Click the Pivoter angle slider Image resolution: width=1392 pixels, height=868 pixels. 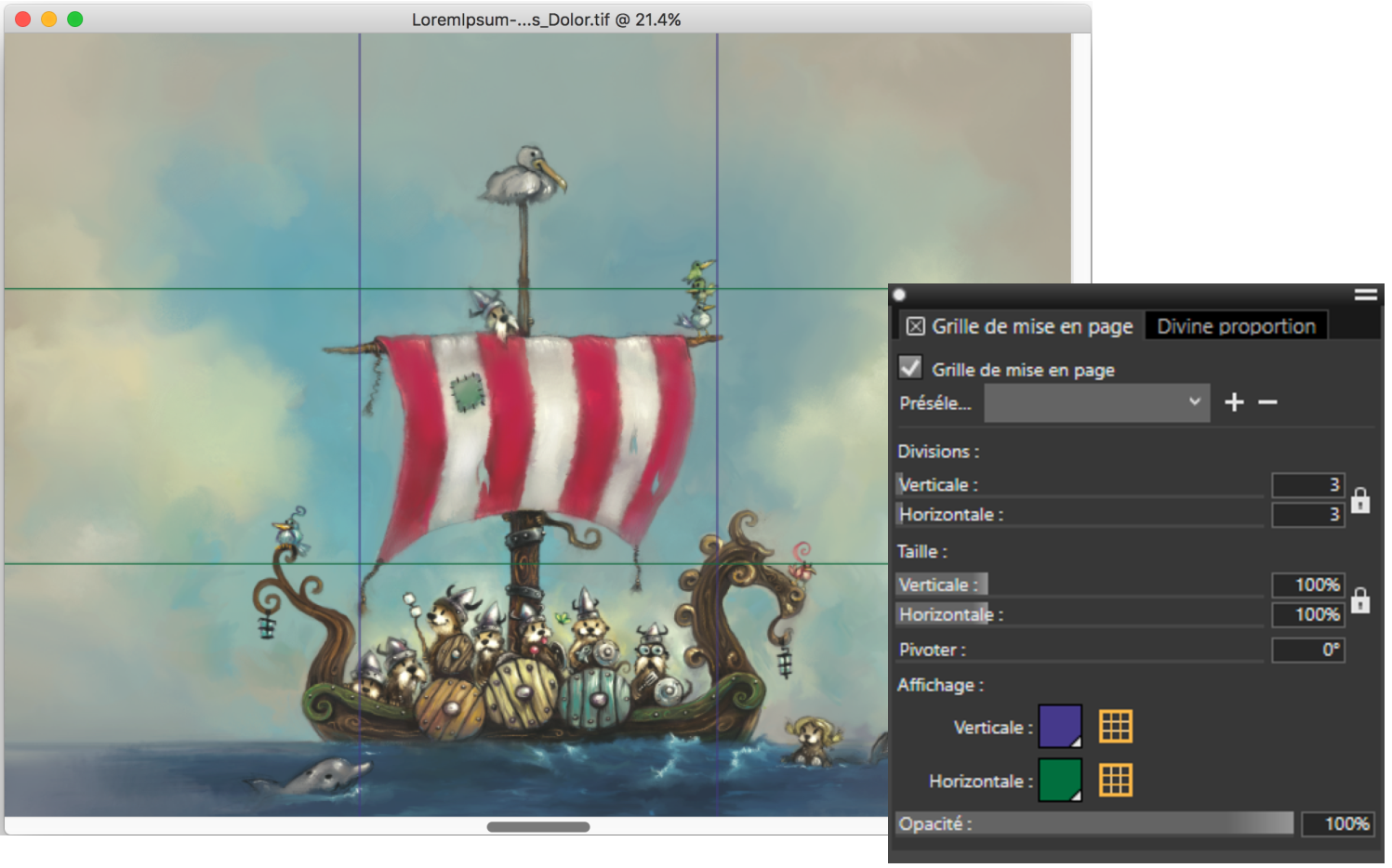pyautogui.click(x=1079, y=651)
